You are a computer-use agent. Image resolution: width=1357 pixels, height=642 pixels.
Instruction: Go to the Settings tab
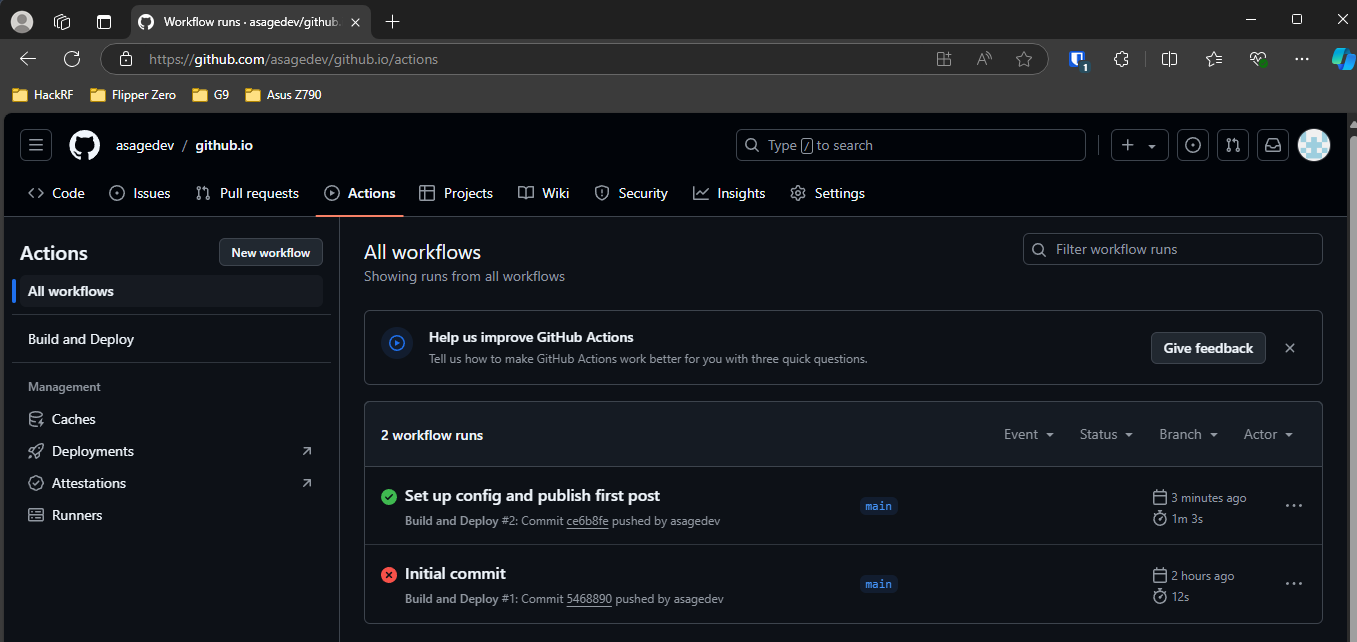[x=827, y=193]
